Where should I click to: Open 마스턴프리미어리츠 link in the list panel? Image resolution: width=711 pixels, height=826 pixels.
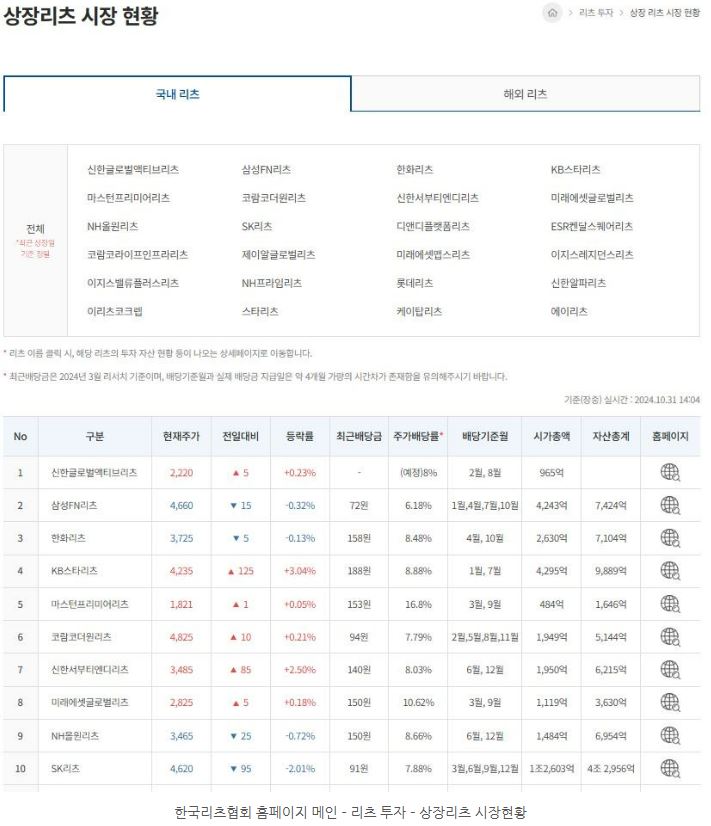pyautogui.click(x=129, y=198)
